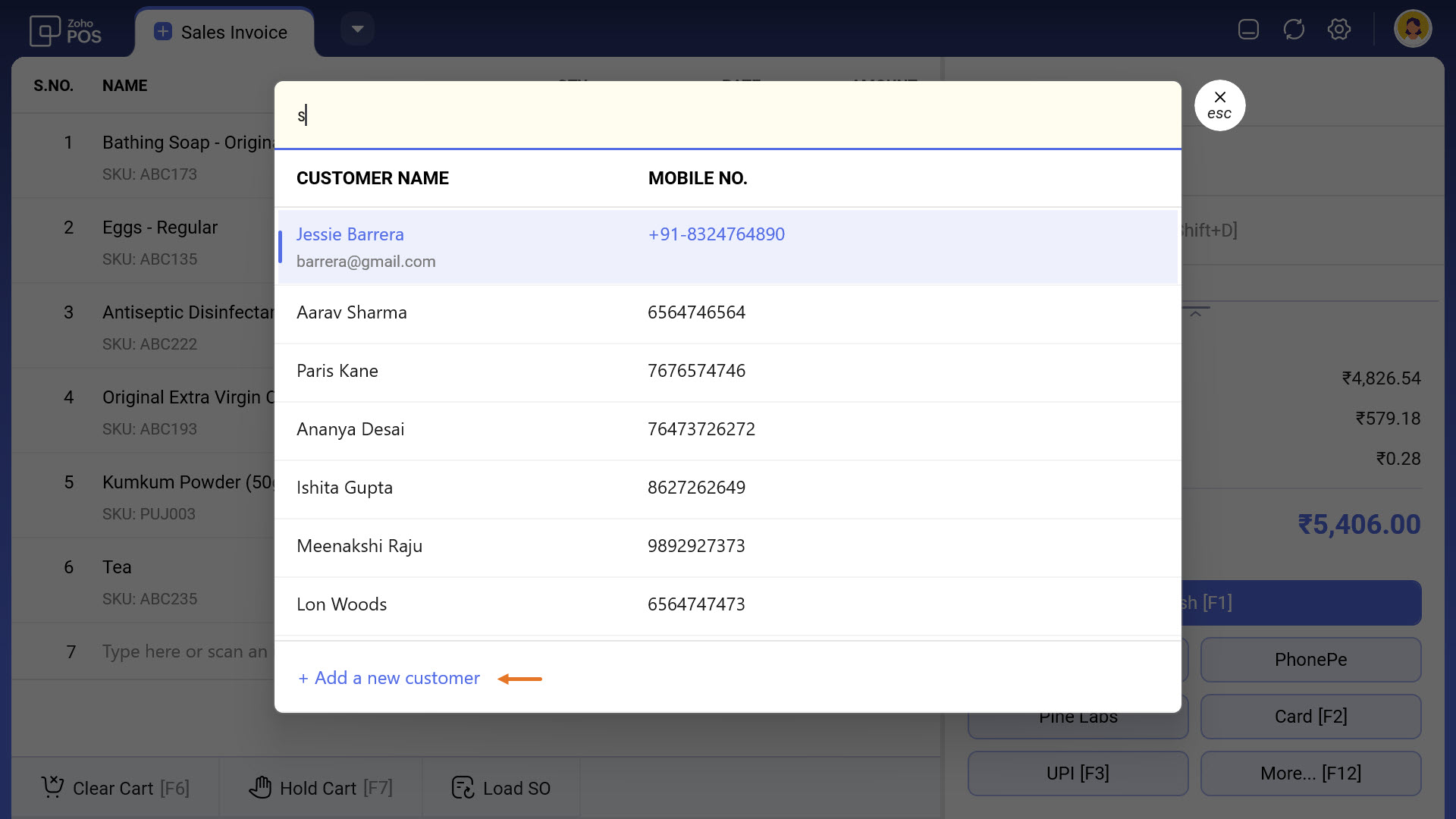Click the customer search input field

pos(726,115)
